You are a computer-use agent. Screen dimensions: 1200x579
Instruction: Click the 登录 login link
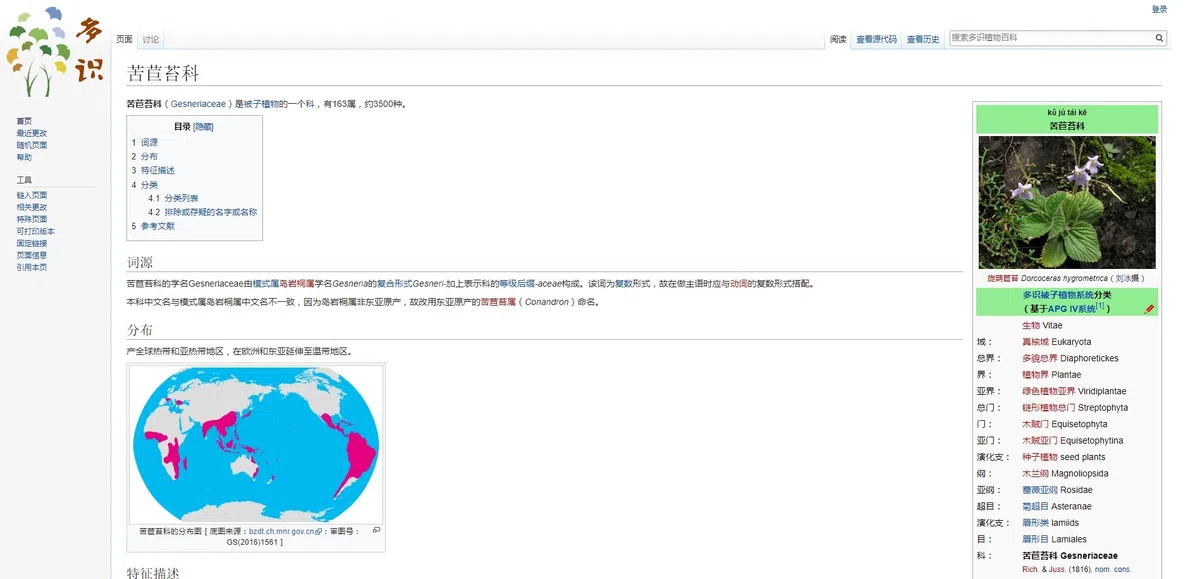[1159, 9]
